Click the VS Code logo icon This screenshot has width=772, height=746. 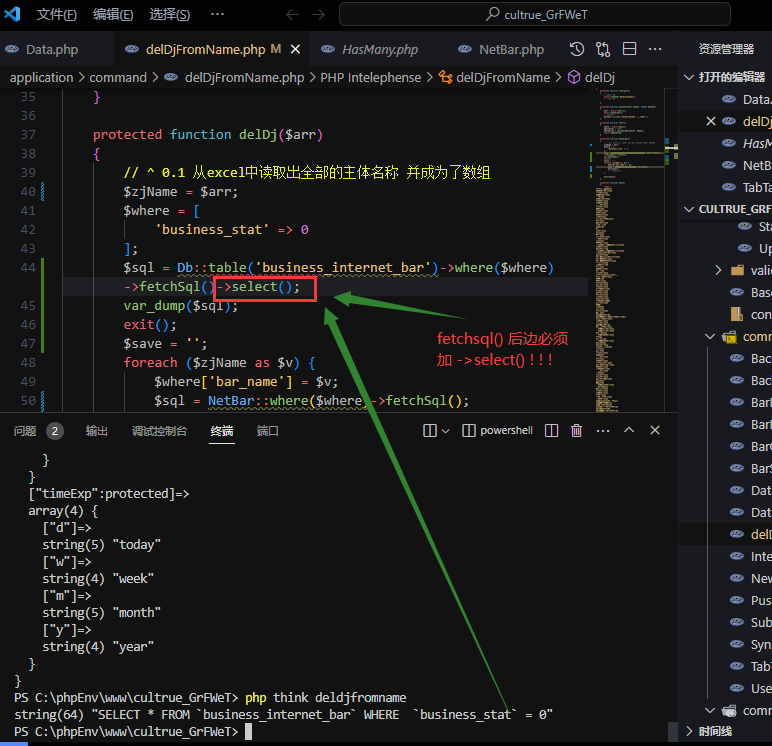coord(12,14)
